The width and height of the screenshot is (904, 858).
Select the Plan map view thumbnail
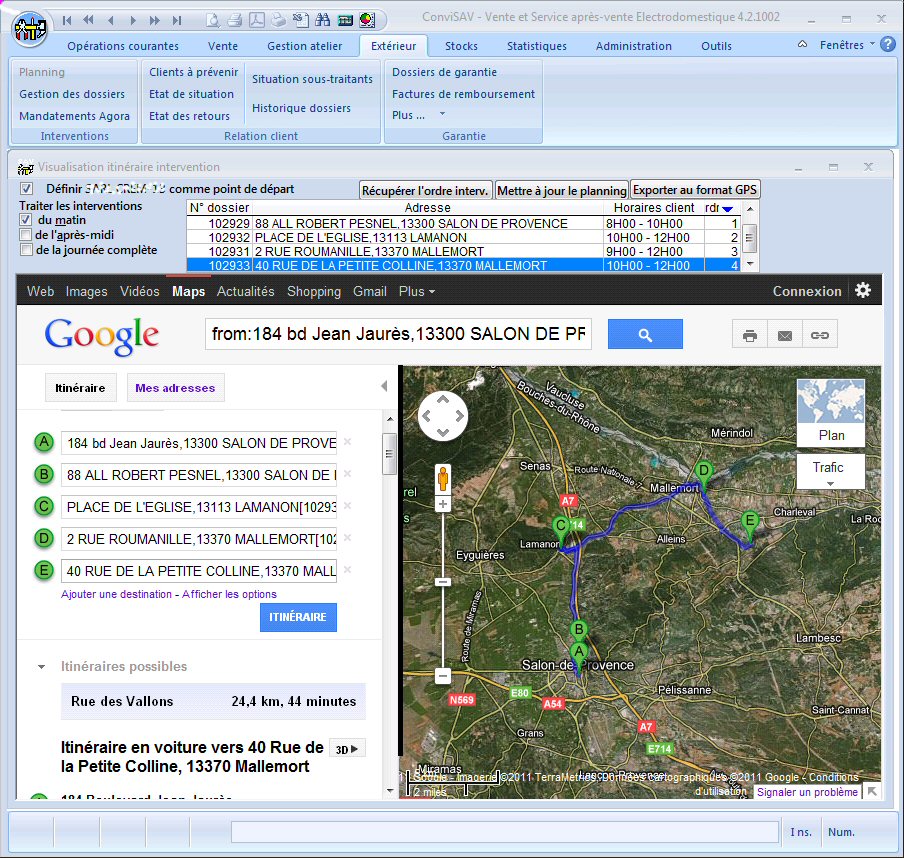pyautogui.click(x=831, y=412)
